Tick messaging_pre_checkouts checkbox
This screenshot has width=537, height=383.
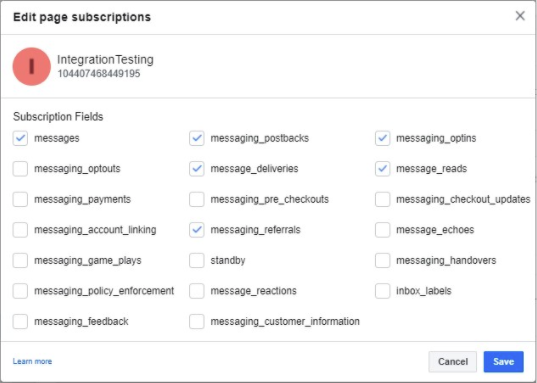coord(197,199)
